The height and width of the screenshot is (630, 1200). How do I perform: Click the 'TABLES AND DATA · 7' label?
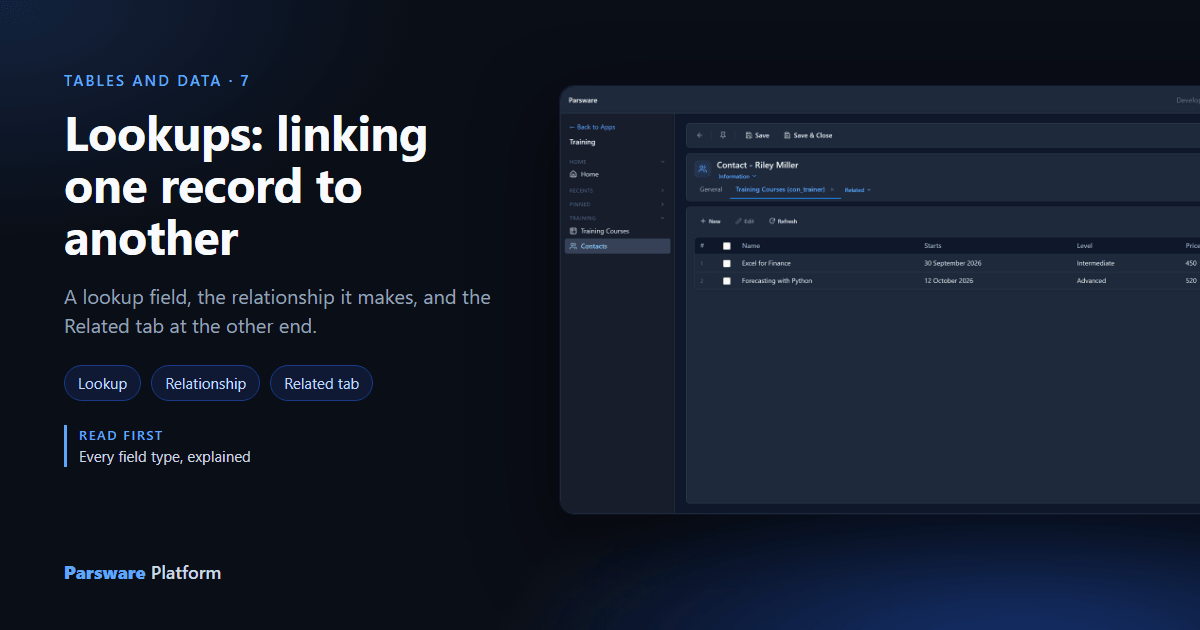(x=157, y=81)
